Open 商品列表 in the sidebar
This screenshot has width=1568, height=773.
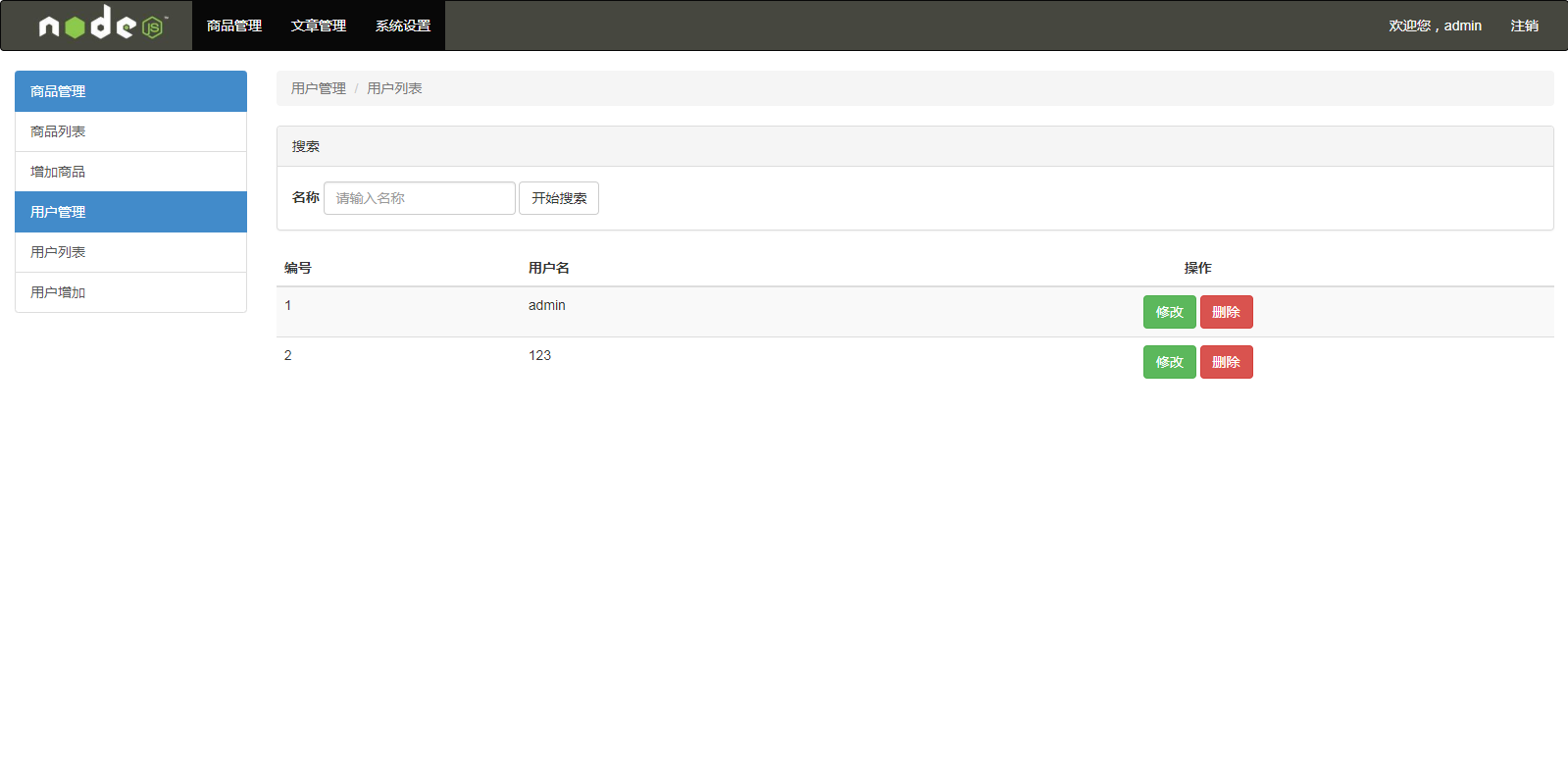(x=130, y=131)
